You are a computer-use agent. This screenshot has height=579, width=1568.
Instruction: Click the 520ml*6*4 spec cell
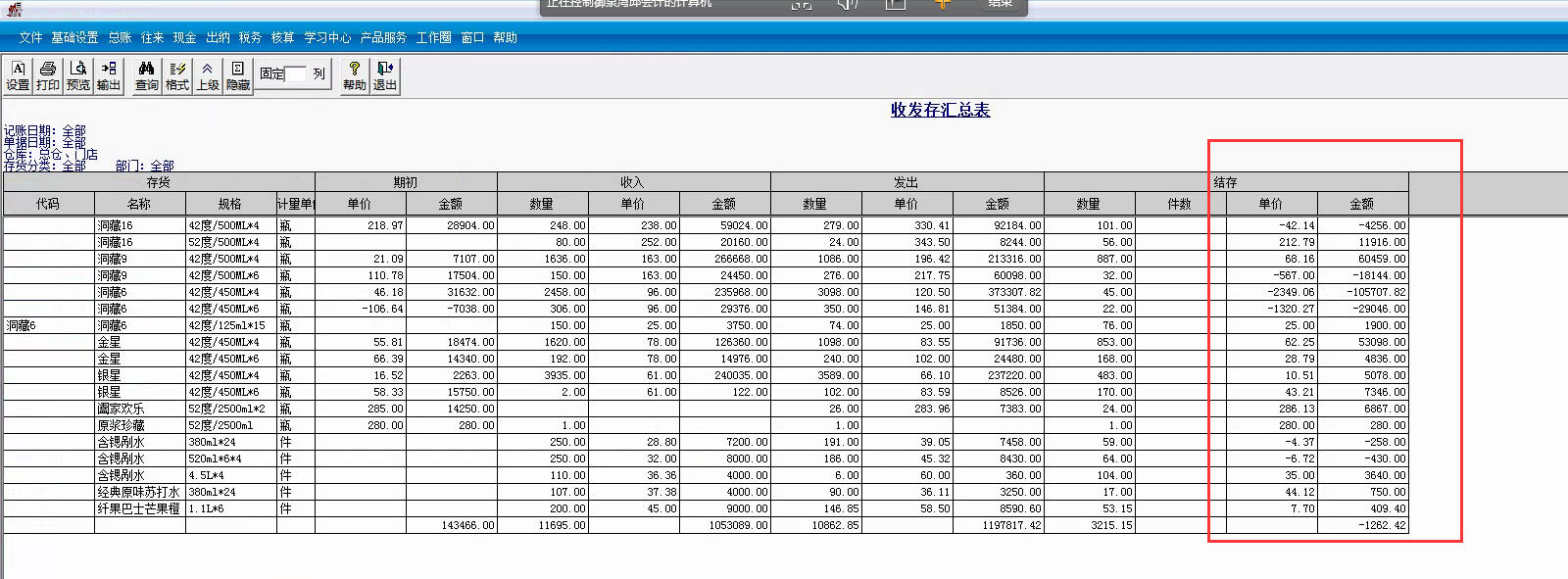click(x=230, y=458)
